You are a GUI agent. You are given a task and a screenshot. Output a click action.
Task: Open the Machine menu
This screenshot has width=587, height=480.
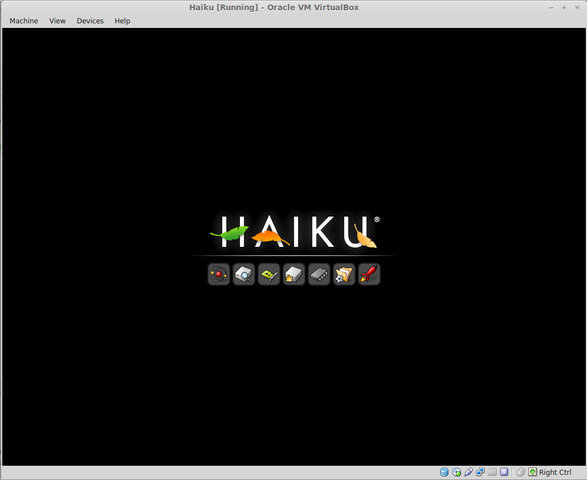pyautogui.click(x=24, y=21)
